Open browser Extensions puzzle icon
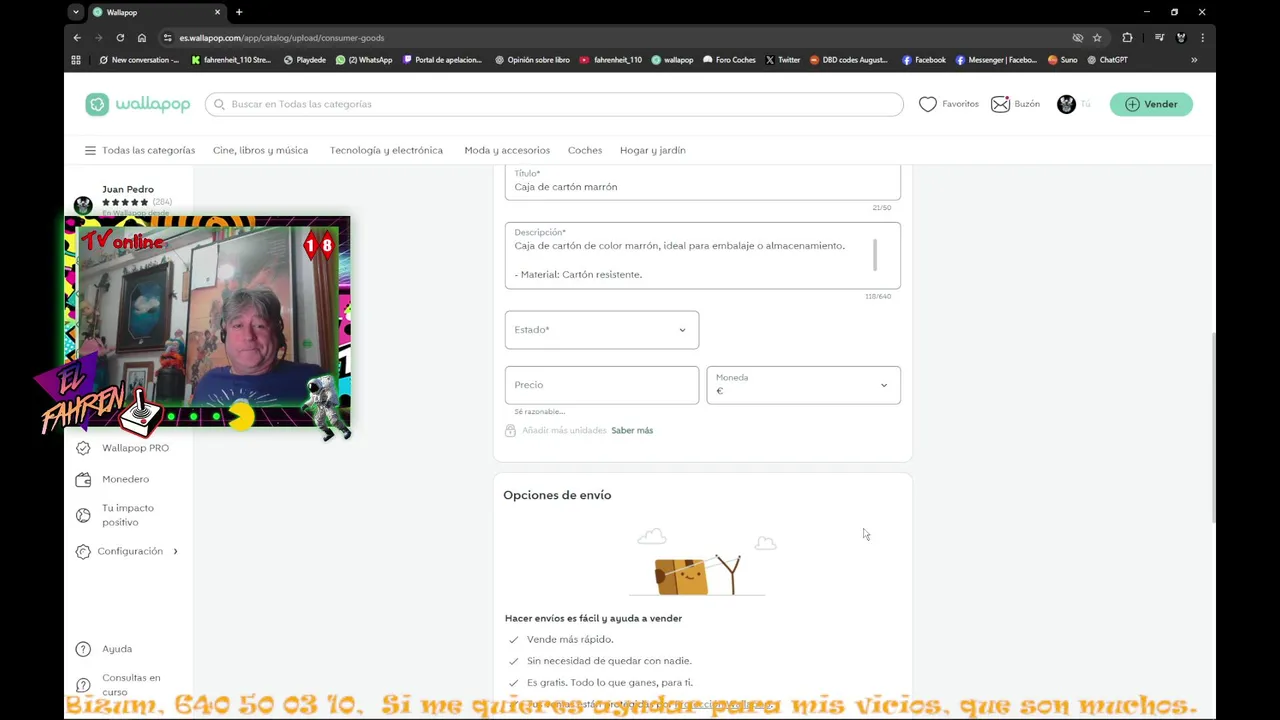This screenshot has height=720, width=1280. (1127, 38)
